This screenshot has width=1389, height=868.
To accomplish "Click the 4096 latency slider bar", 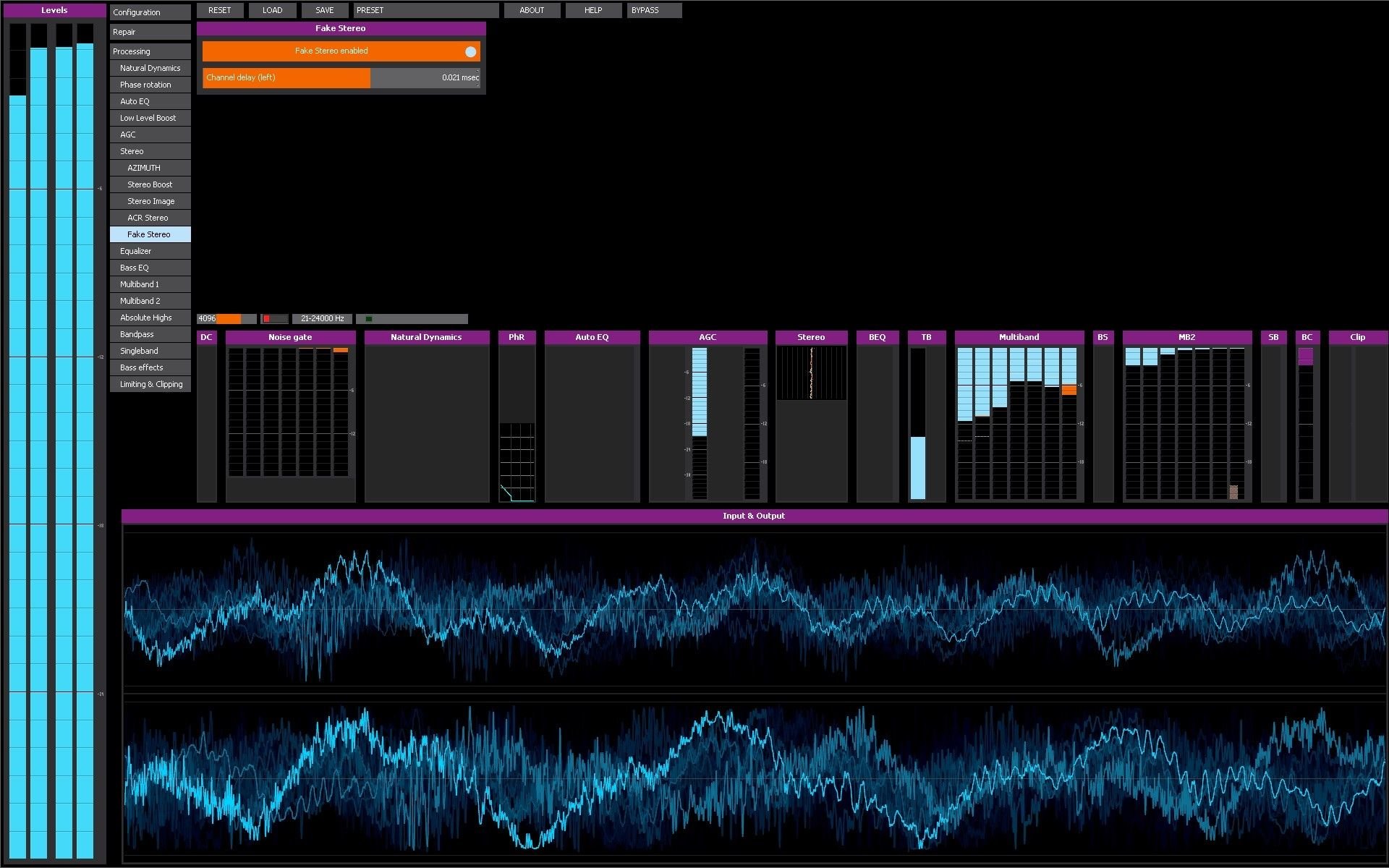I will point(226,319).
